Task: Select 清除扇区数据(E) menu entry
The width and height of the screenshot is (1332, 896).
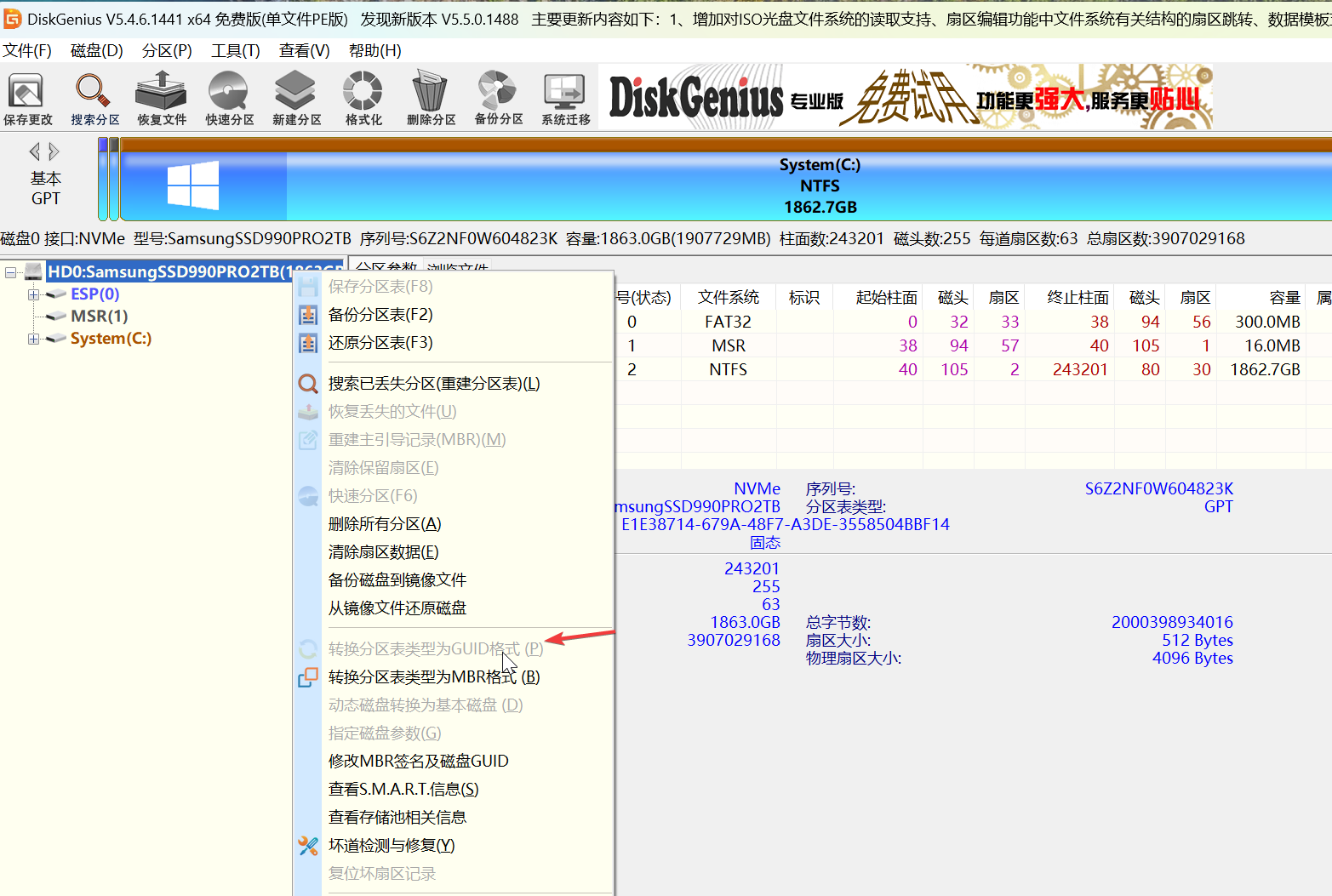Action: click(x=454, y=552)
